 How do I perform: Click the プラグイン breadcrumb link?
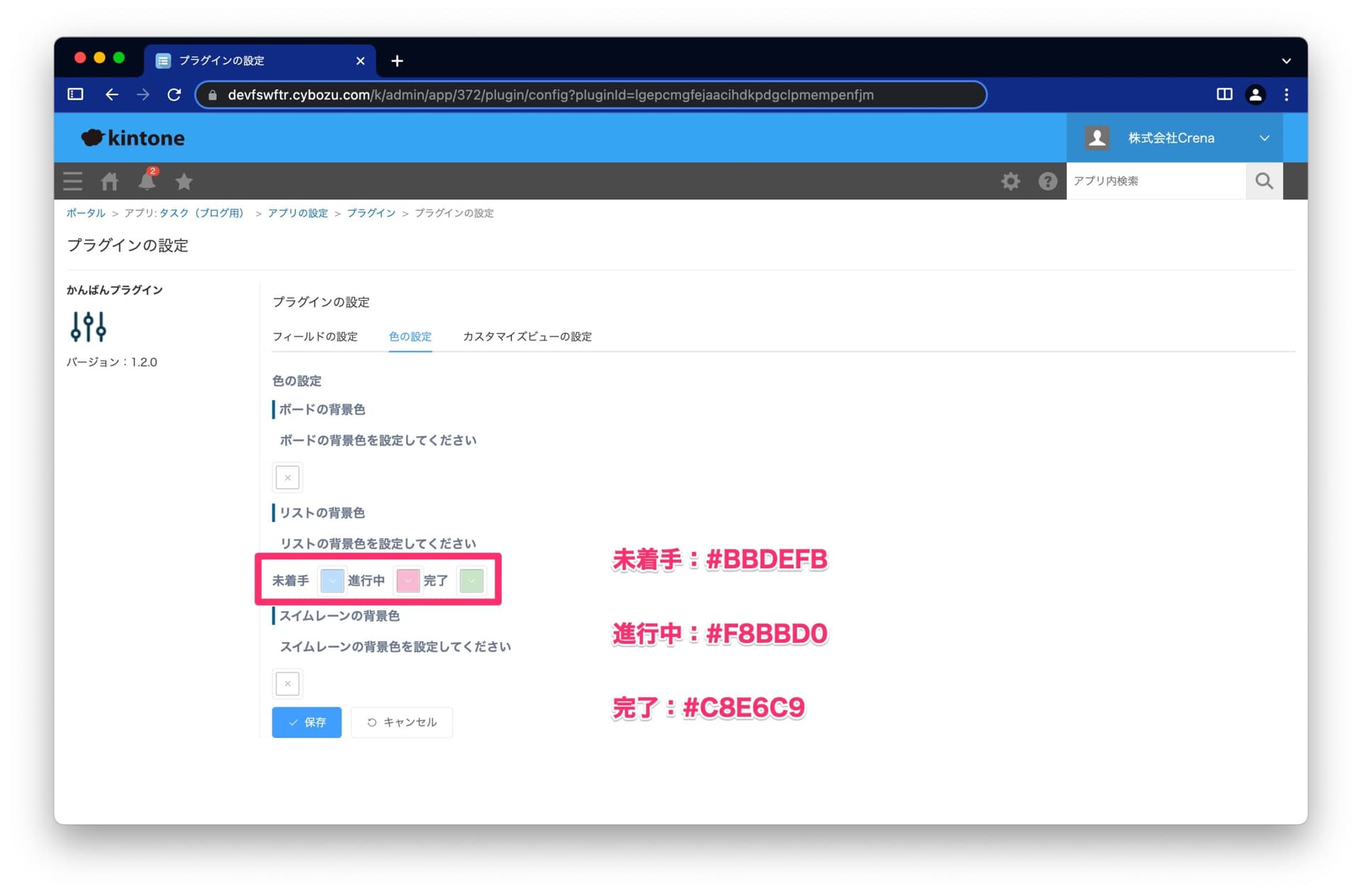[x=371, y=213]
